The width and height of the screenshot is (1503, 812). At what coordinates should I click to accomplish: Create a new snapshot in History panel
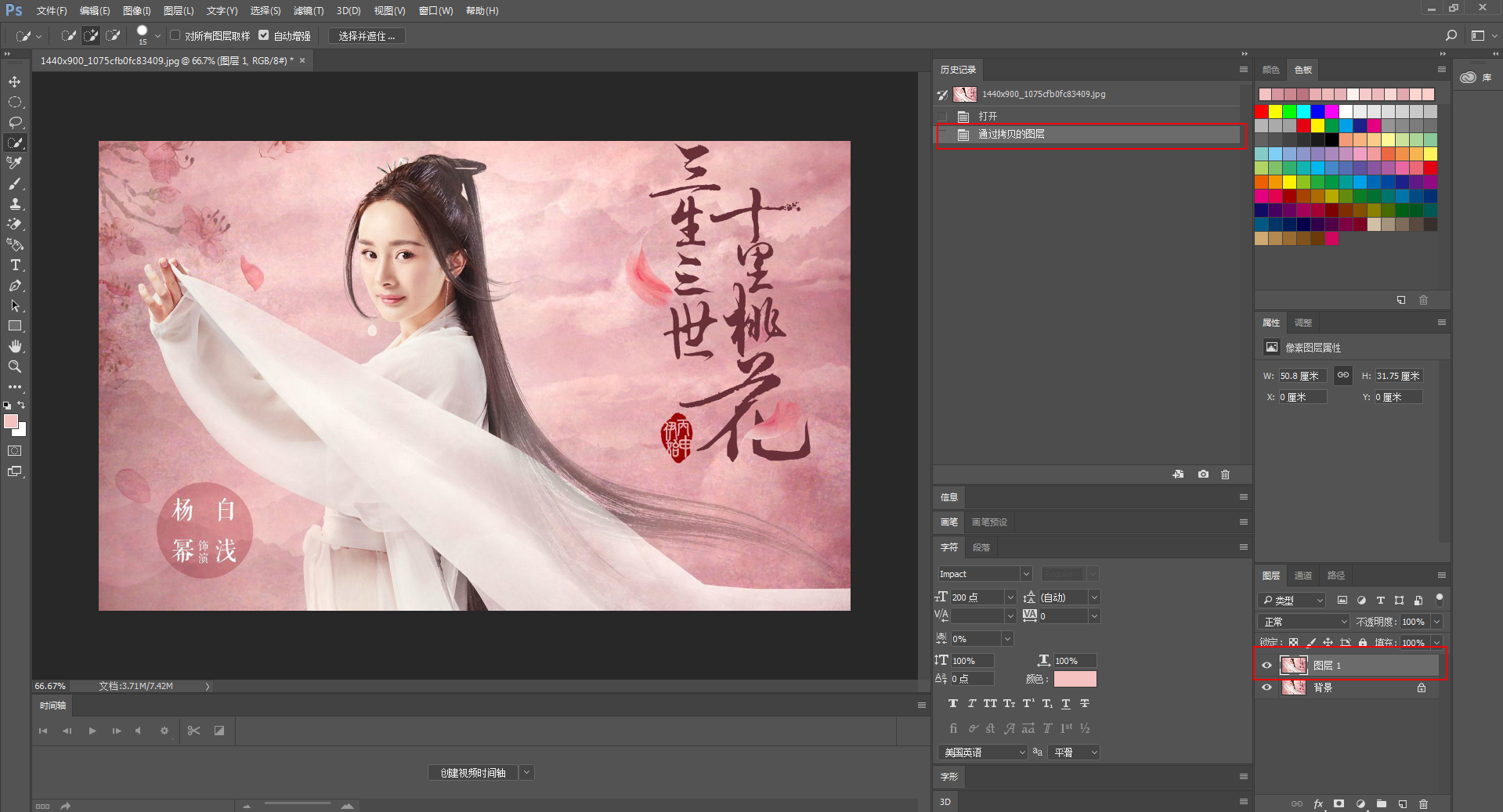coord(1203,474)
